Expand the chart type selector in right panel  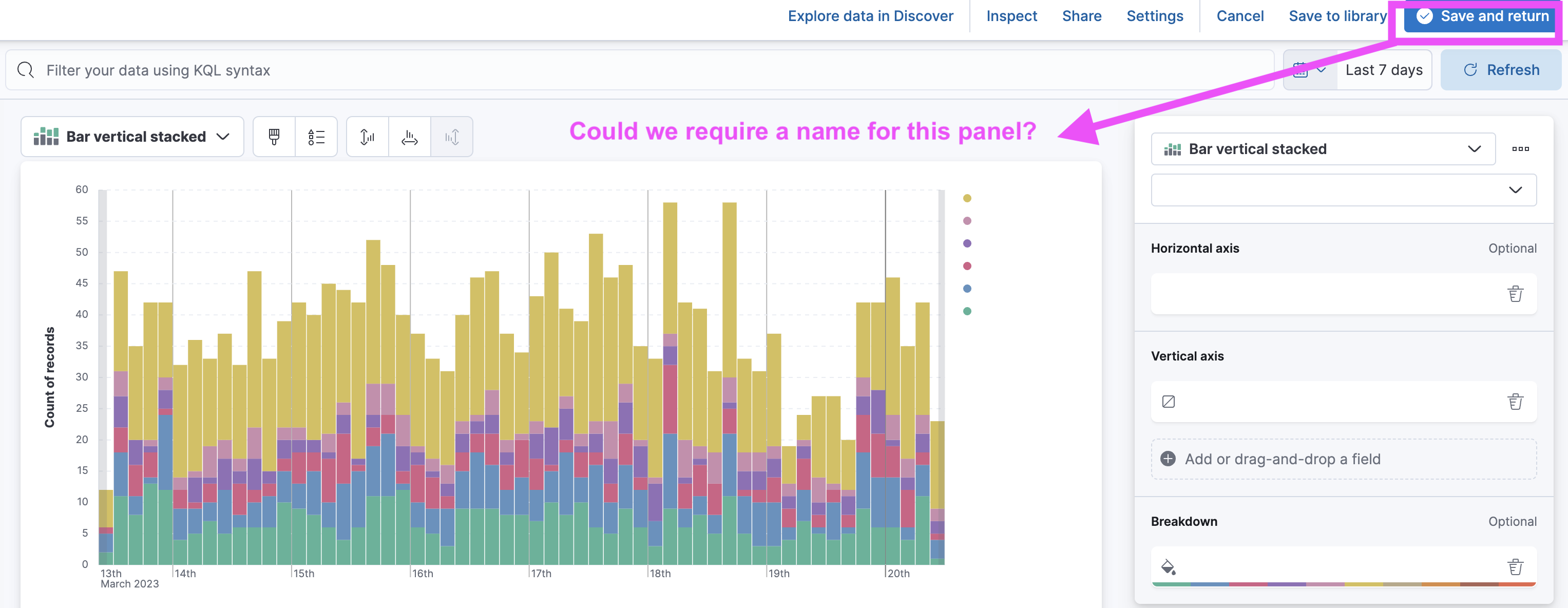pos(1473,148)
